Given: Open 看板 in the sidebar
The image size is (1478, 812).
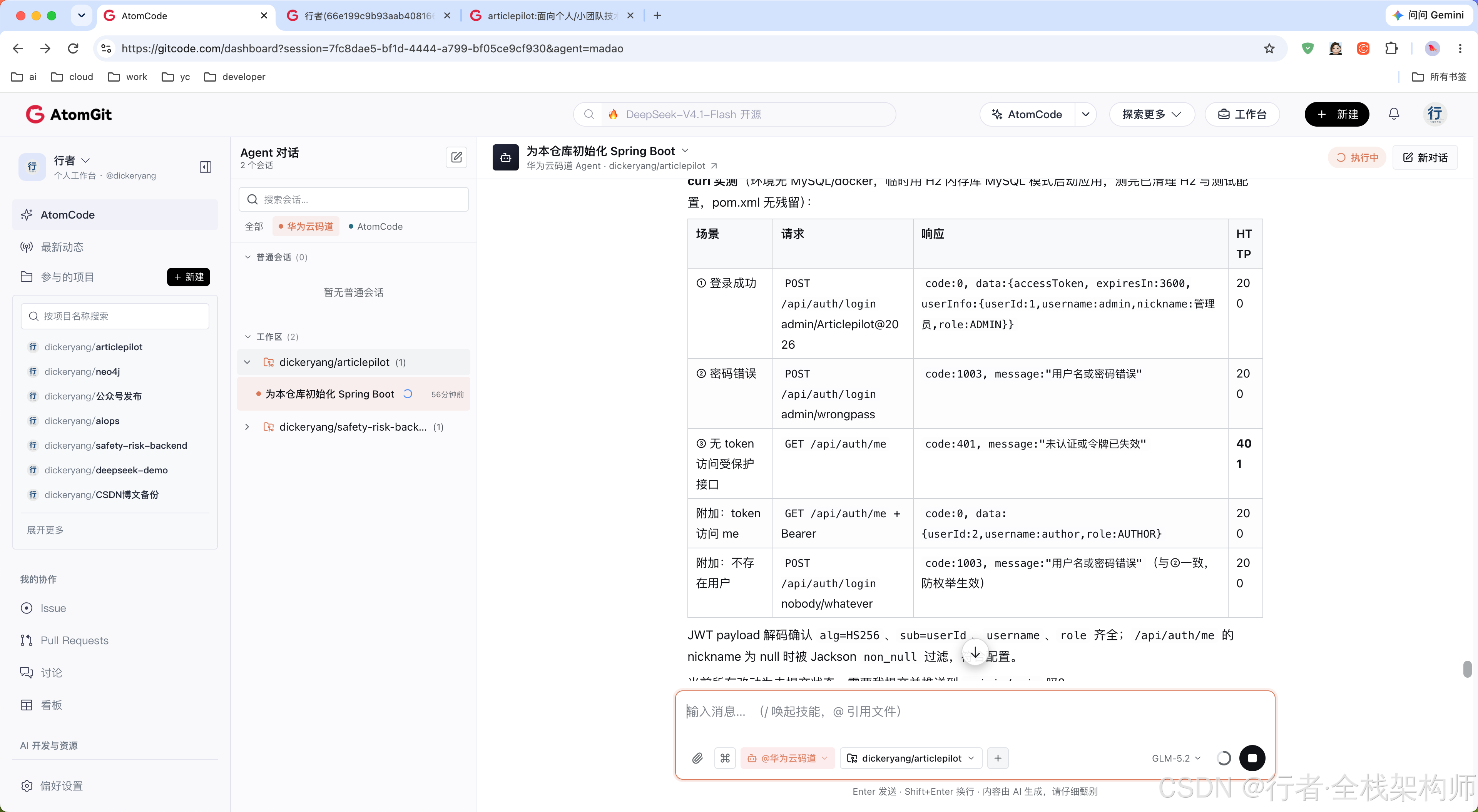Looking at the screenshot, I should point(51,705).
